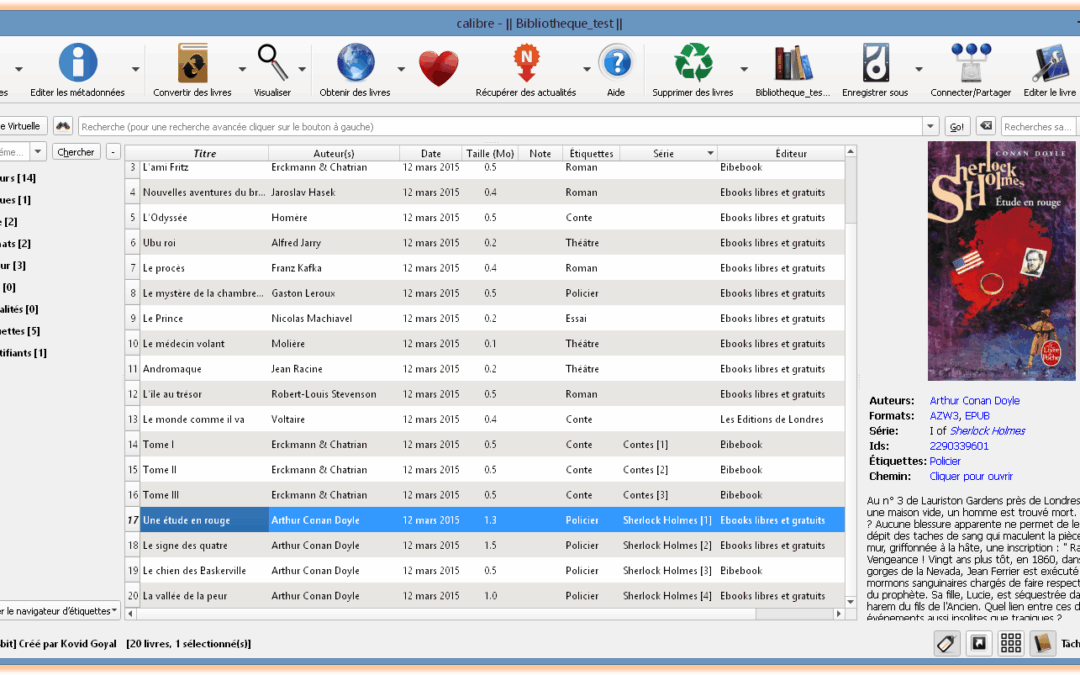Open the 2290339601 id link
Image resolution: width=1080 pixels, height=675 pixels.
[959, 446]
